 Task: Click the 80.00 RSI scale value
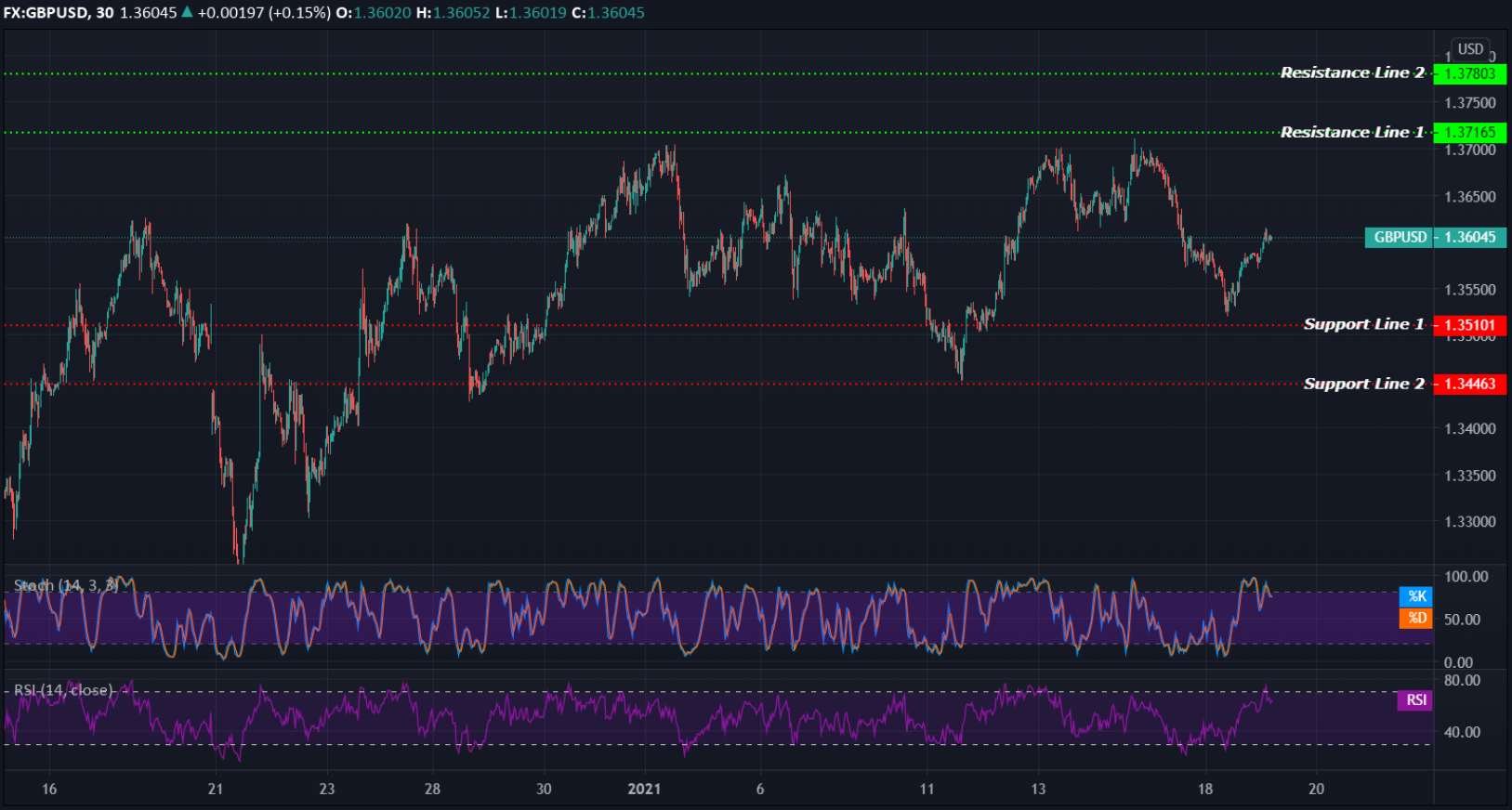(1462, 681)
